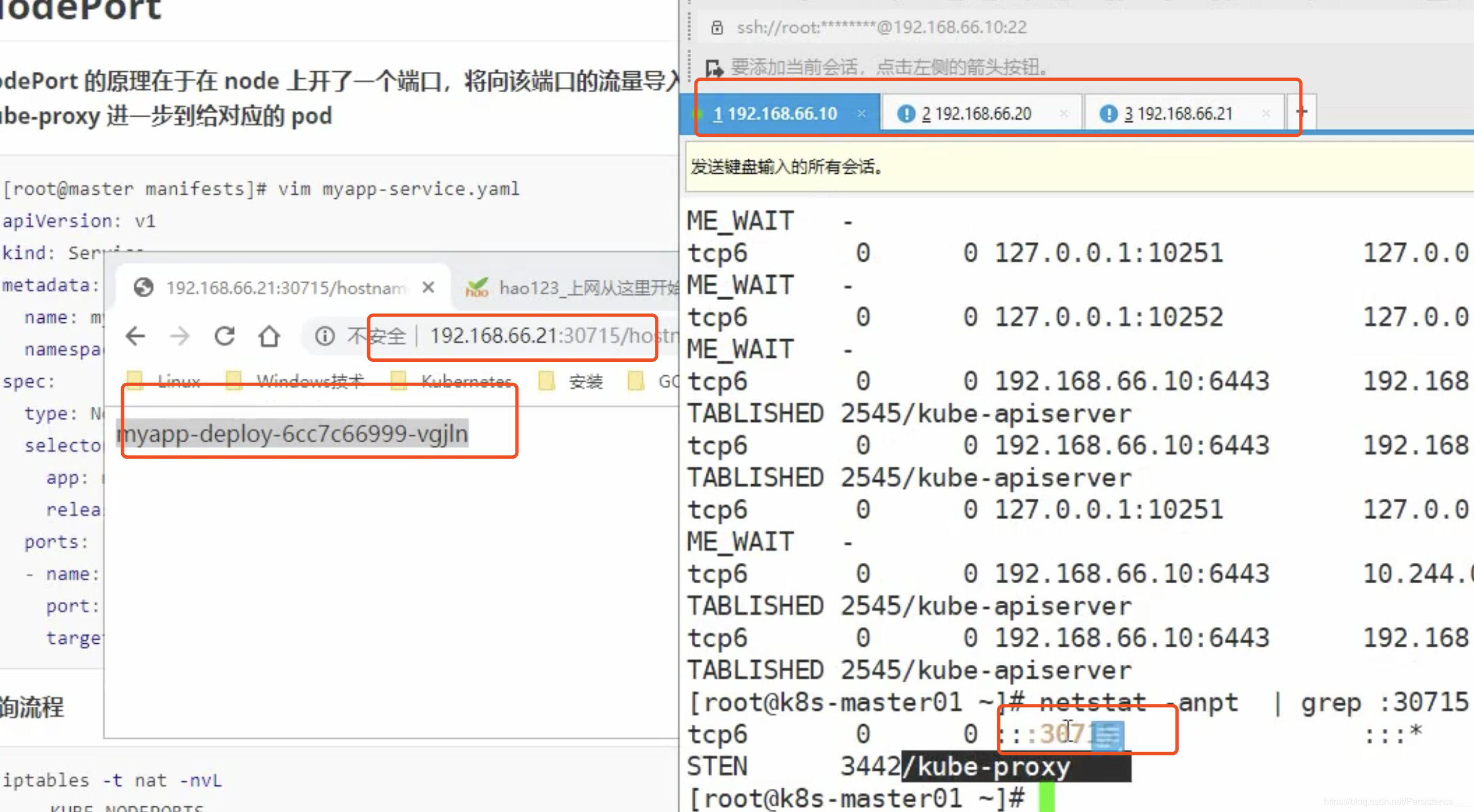This screenshot has height=812, width=1474.
Task: Click the 'netstat -anpt' command text
Action: 1139,702
